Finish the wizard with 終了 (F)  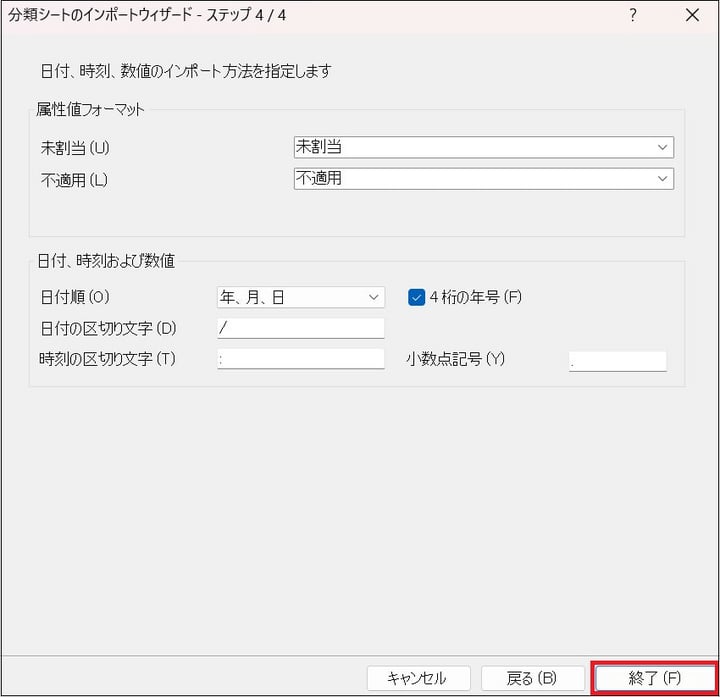(654, 678)
